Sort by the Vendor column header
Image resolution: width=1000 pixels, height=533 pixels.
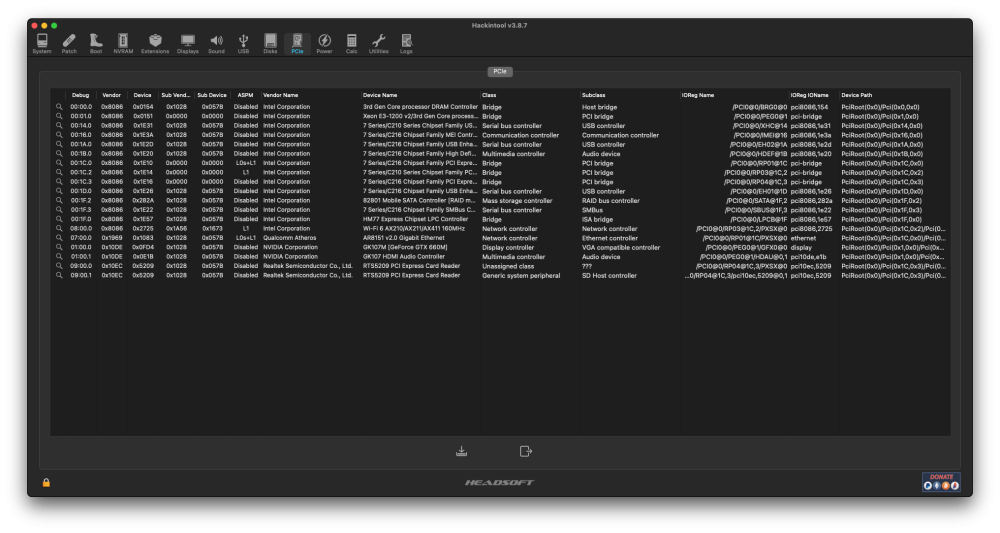point(112,95)
